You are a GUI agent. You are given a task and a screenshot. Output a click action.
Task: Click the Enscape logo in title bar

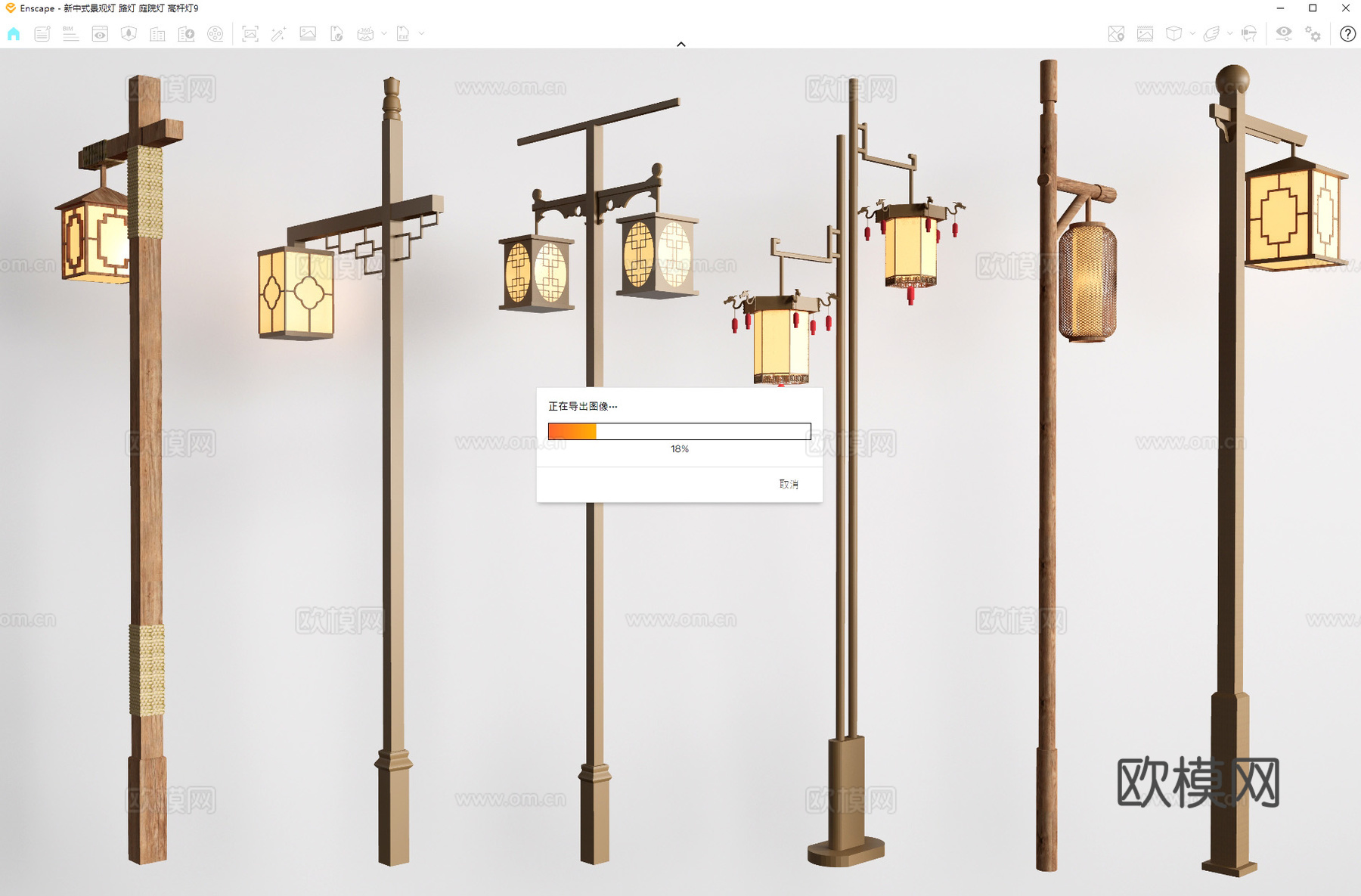pyautogui.click(x=11, y=8)
